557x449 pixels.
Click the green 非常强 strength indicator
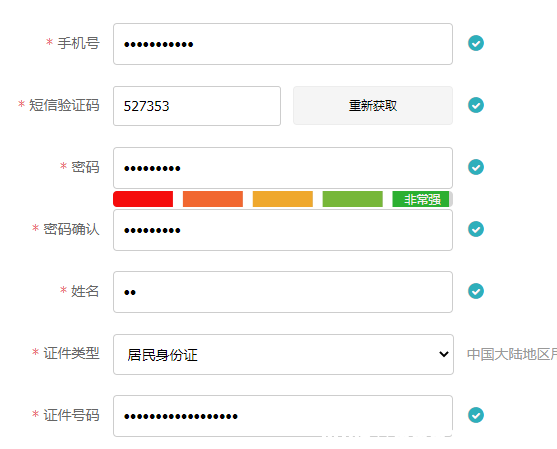click(x=422, y=199)
